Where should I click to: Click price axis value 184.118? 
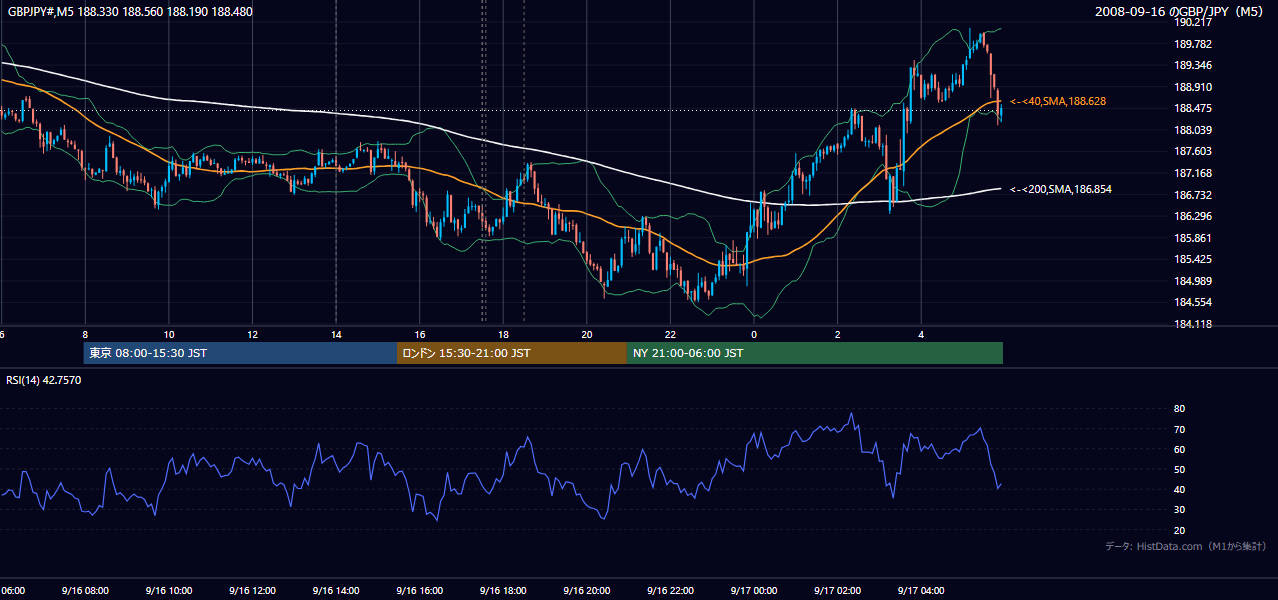point(1192,324)
